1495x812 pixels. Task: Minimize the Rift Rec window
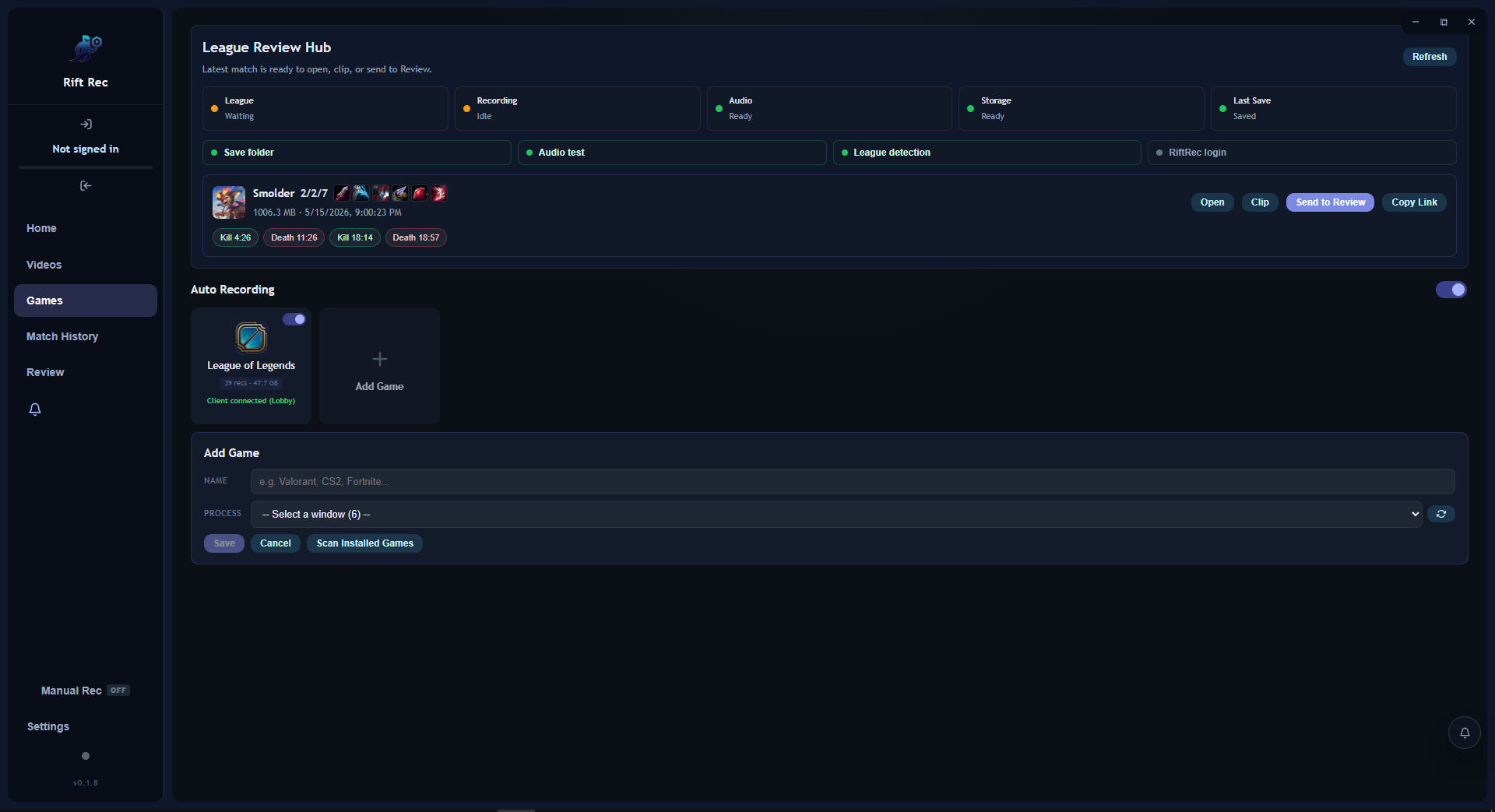point(1416,22)
